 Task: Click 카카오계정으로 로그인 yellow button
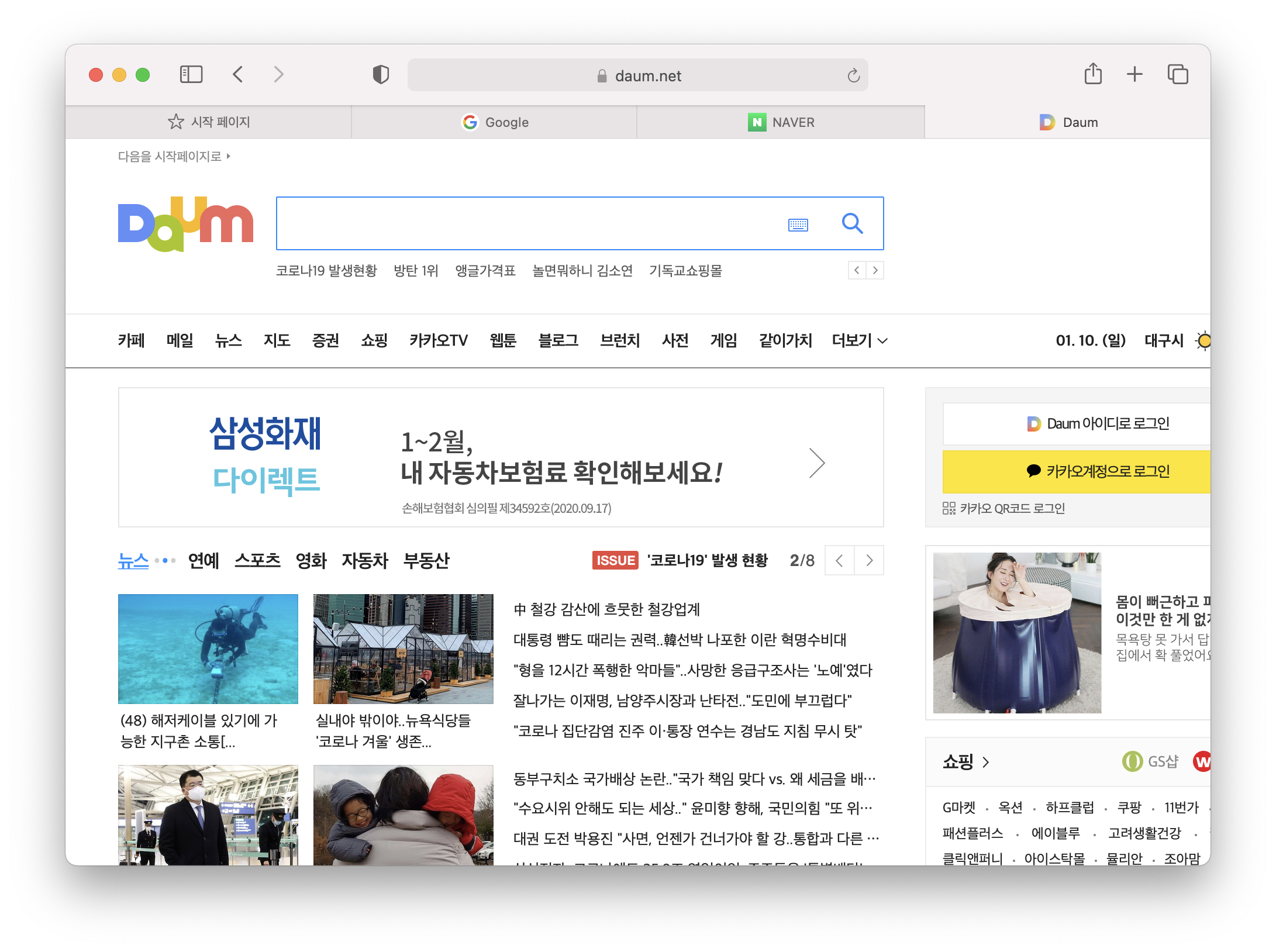[x=1076, y=471]
